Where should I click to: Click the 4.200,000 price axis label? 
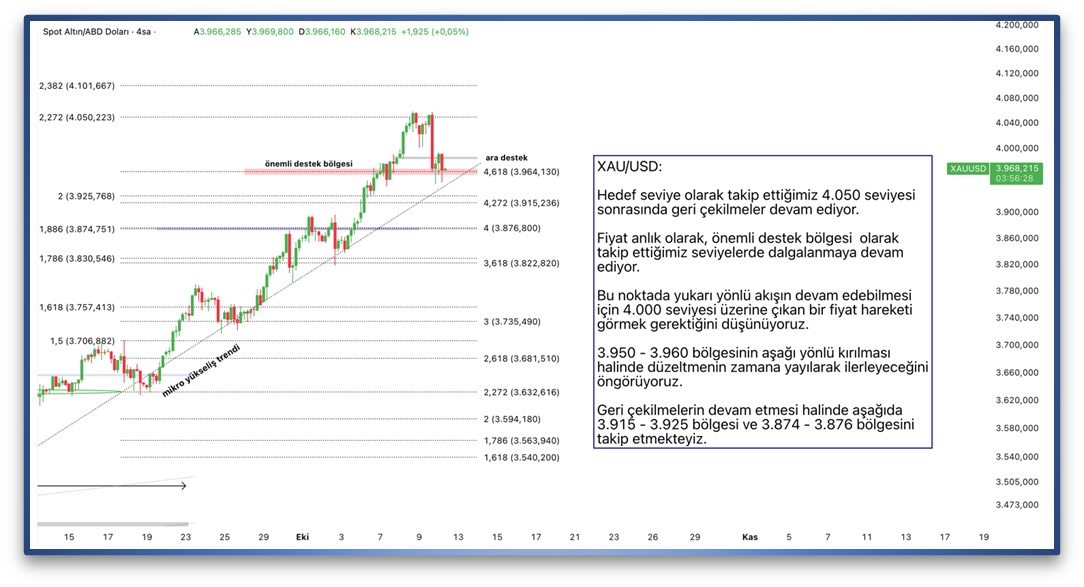coord(1017,25)
